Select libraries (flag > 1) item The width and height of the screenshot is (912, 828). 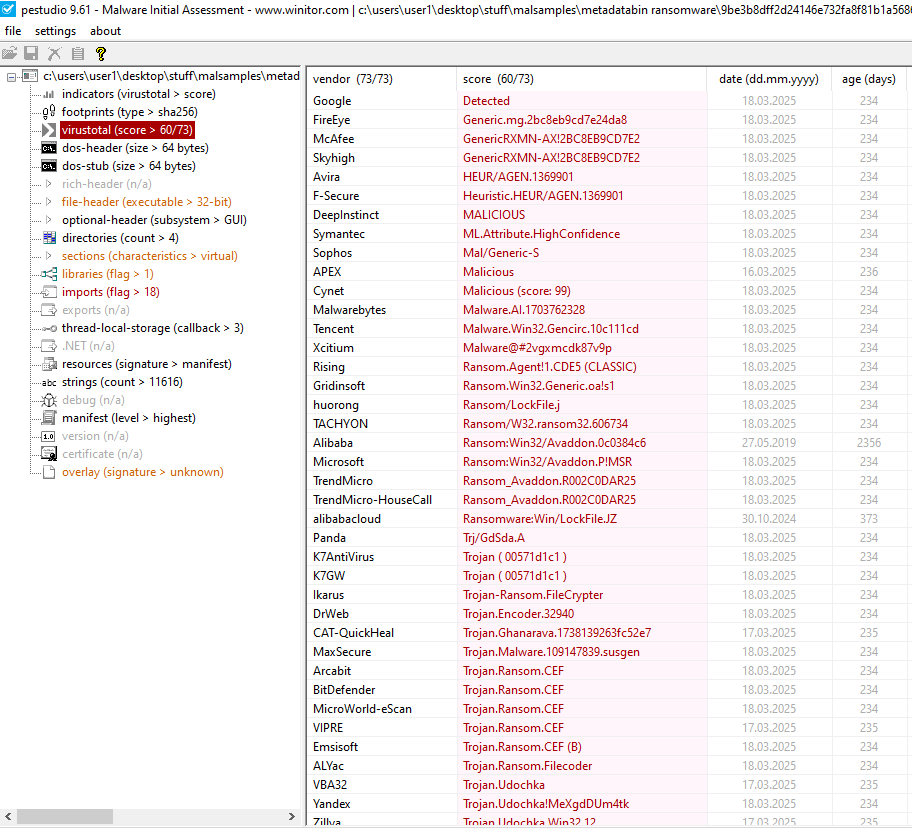tap(108, 274)
